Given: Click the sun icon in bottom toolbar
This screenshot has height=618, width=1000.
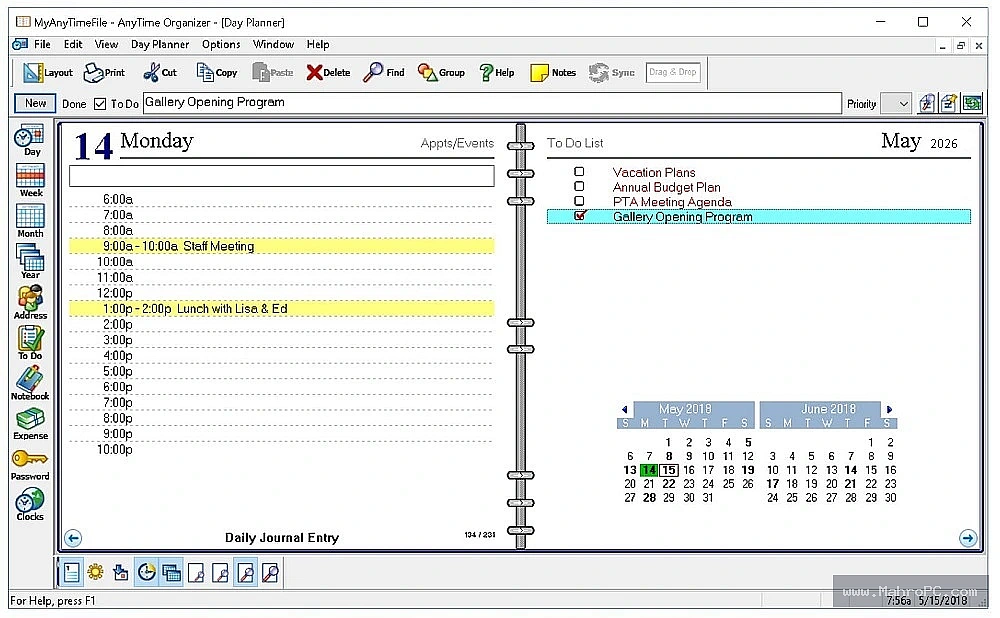Looking at the screenshot, I should point(96,573).
